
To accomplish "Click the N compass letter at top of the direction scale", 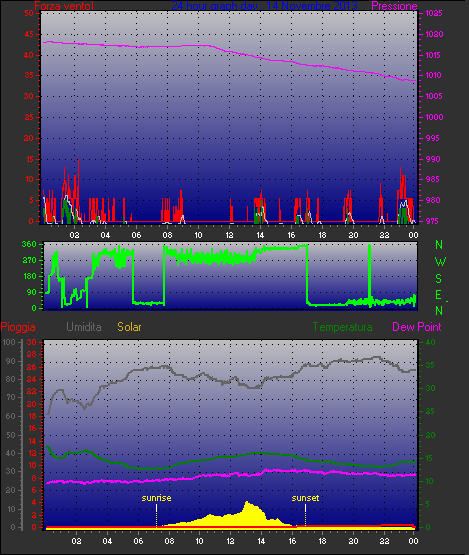I will pyautogui.click(x=439, y=245).
